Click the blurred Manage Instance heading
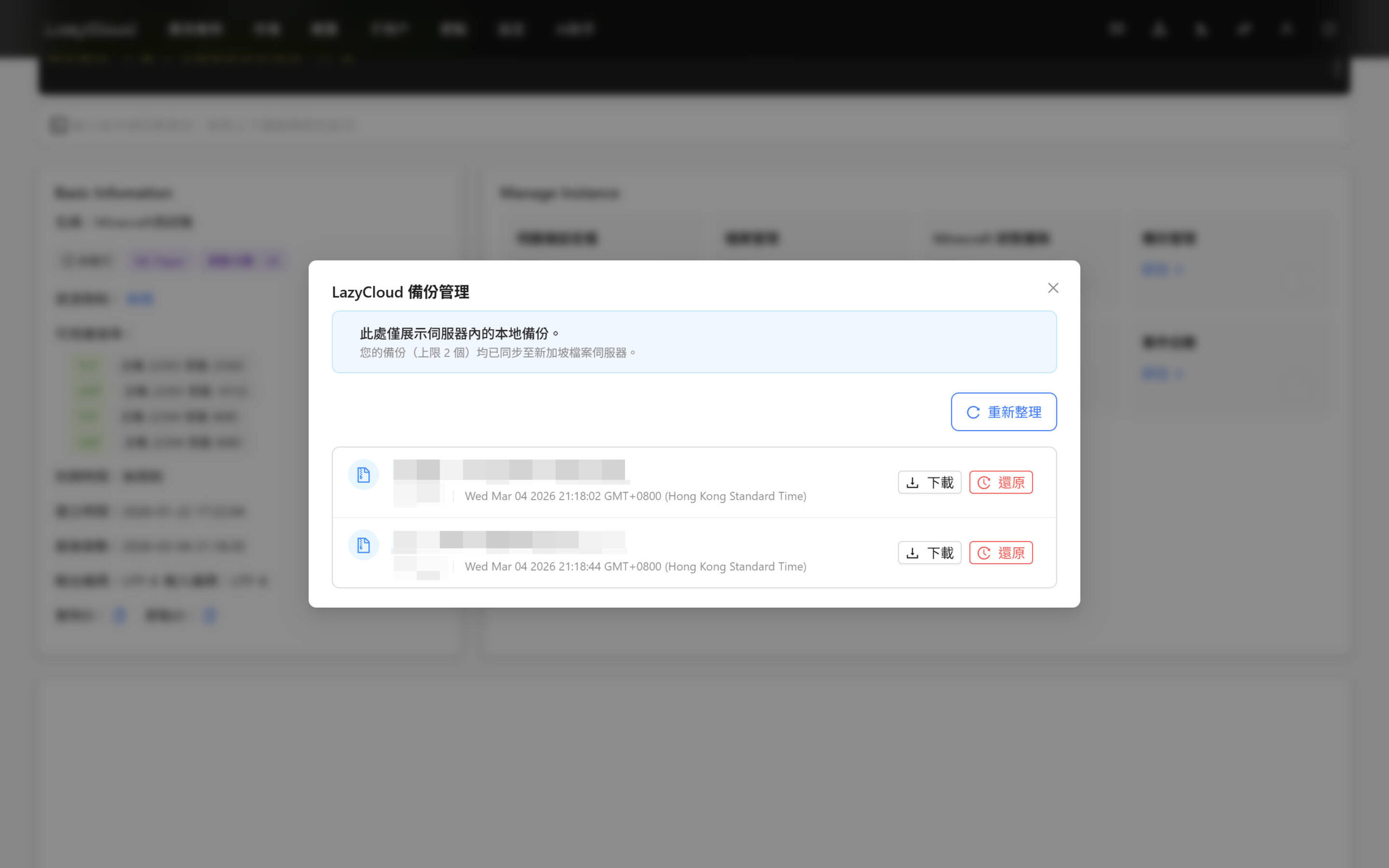Viewport: 1389px width, 868px height. click(559, 193)
